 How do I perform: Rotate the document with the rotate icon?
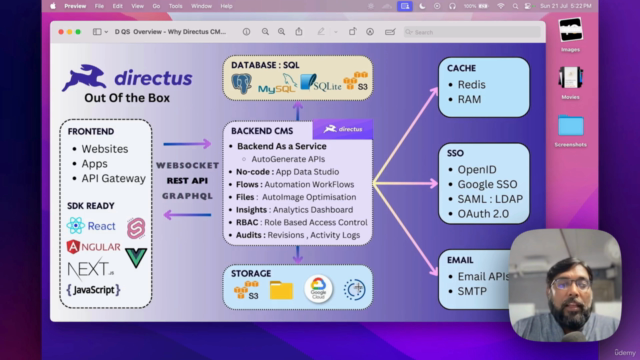352,32
